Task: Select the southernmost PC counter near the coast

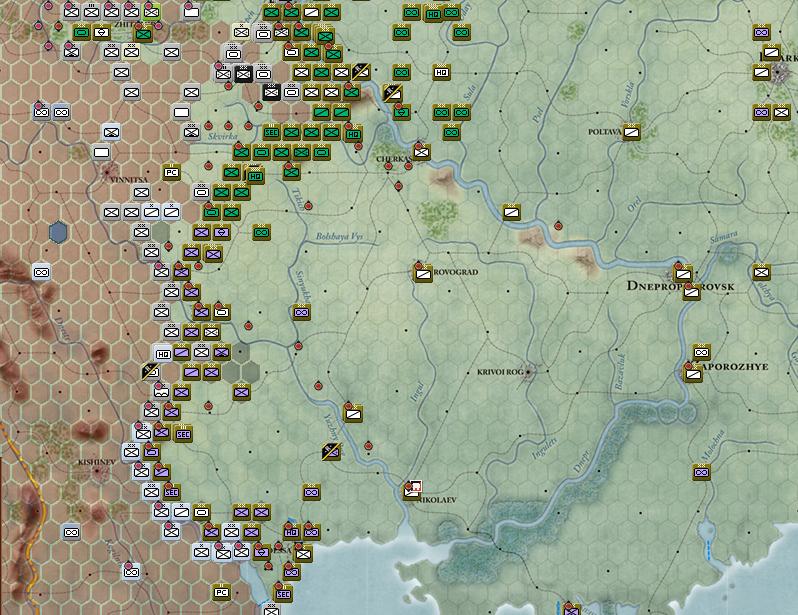Action: click(221, 592)
